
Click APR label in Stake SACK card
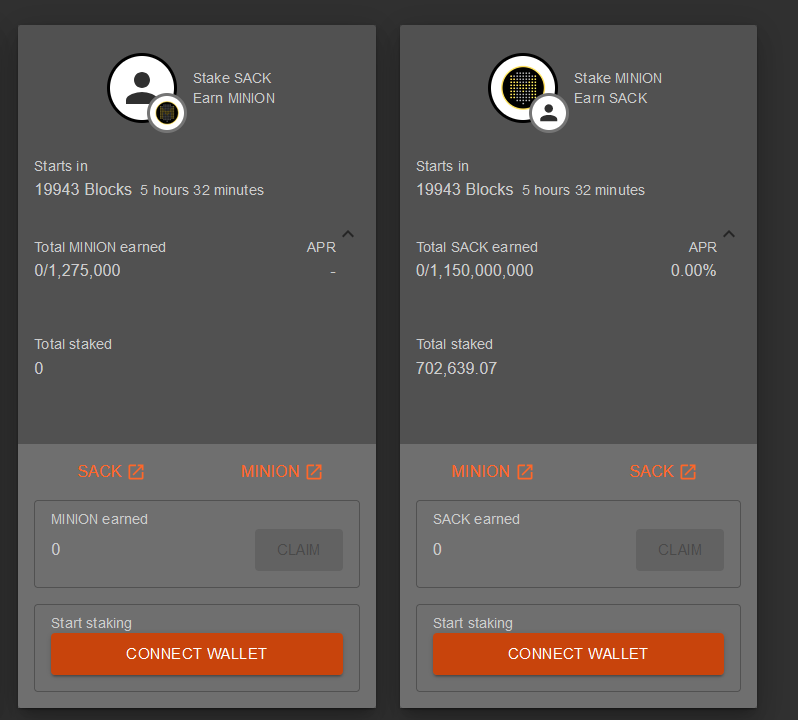[321, 247]
